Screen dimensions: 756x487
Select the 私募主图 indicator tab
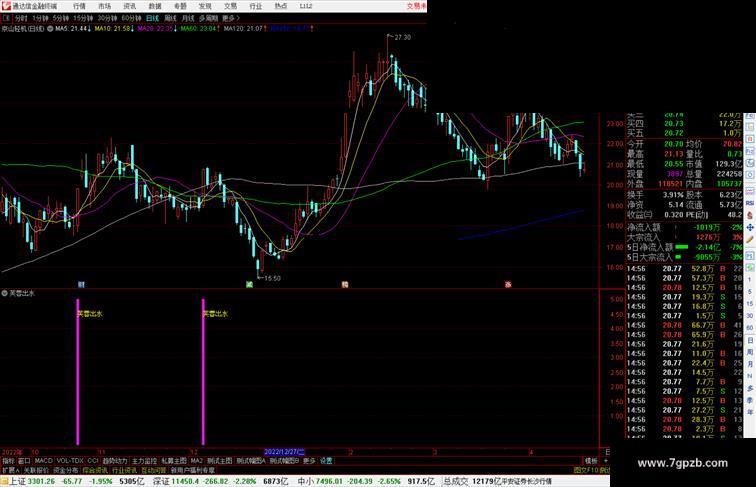[174, 461]
